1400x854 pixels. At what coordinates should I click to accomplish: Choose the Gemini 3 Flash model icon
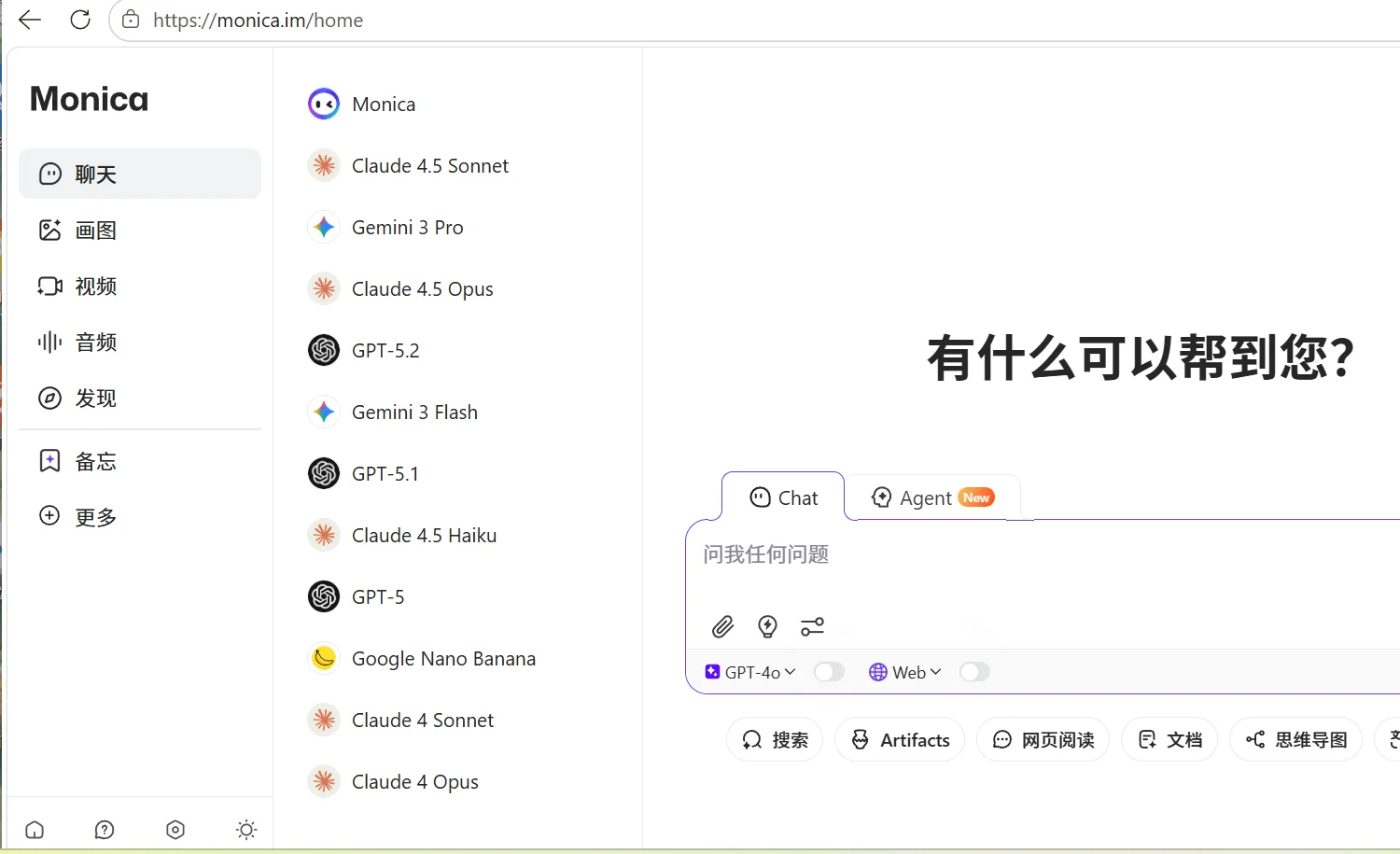[324, 412]
